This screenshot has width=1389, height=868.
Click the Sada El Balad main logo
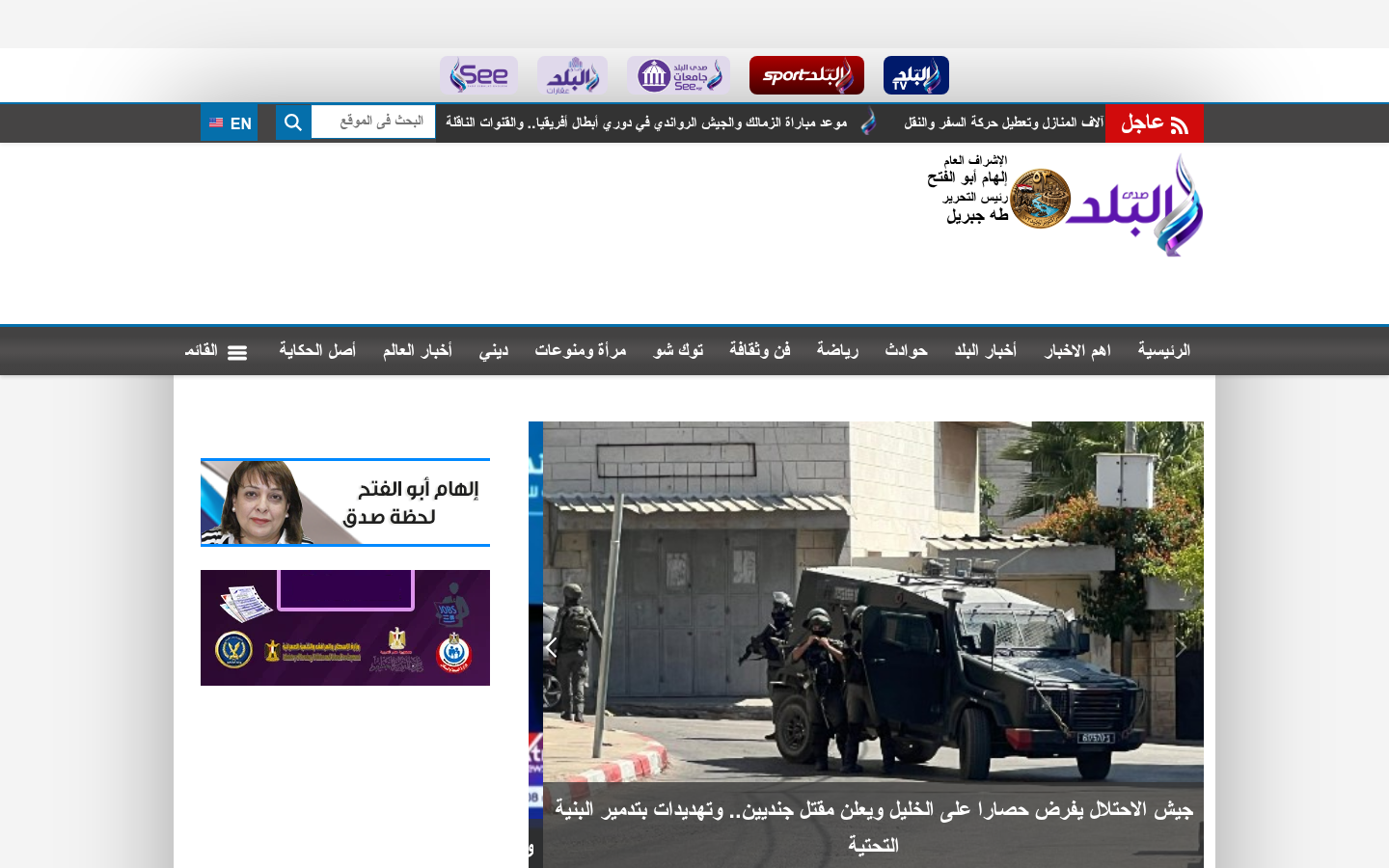point(1135,204)
